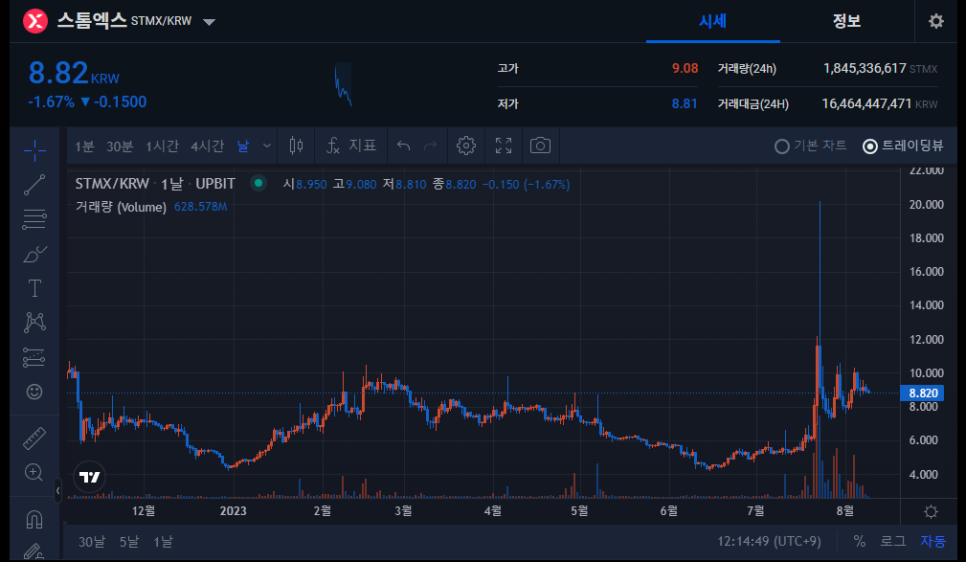Set the range to 1날
Image resolution: width=966 pixels, height=562 pixels.
pos(163,542)
